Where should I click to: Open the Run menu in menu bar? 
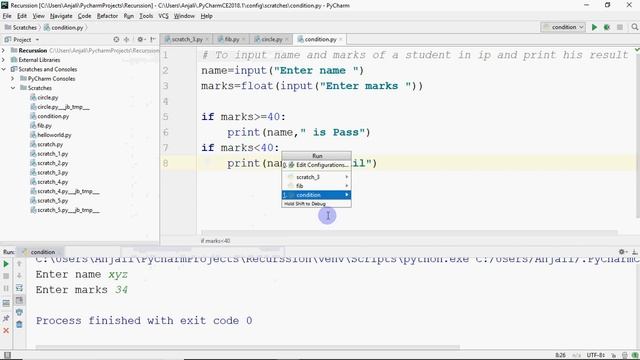point(129,16)
